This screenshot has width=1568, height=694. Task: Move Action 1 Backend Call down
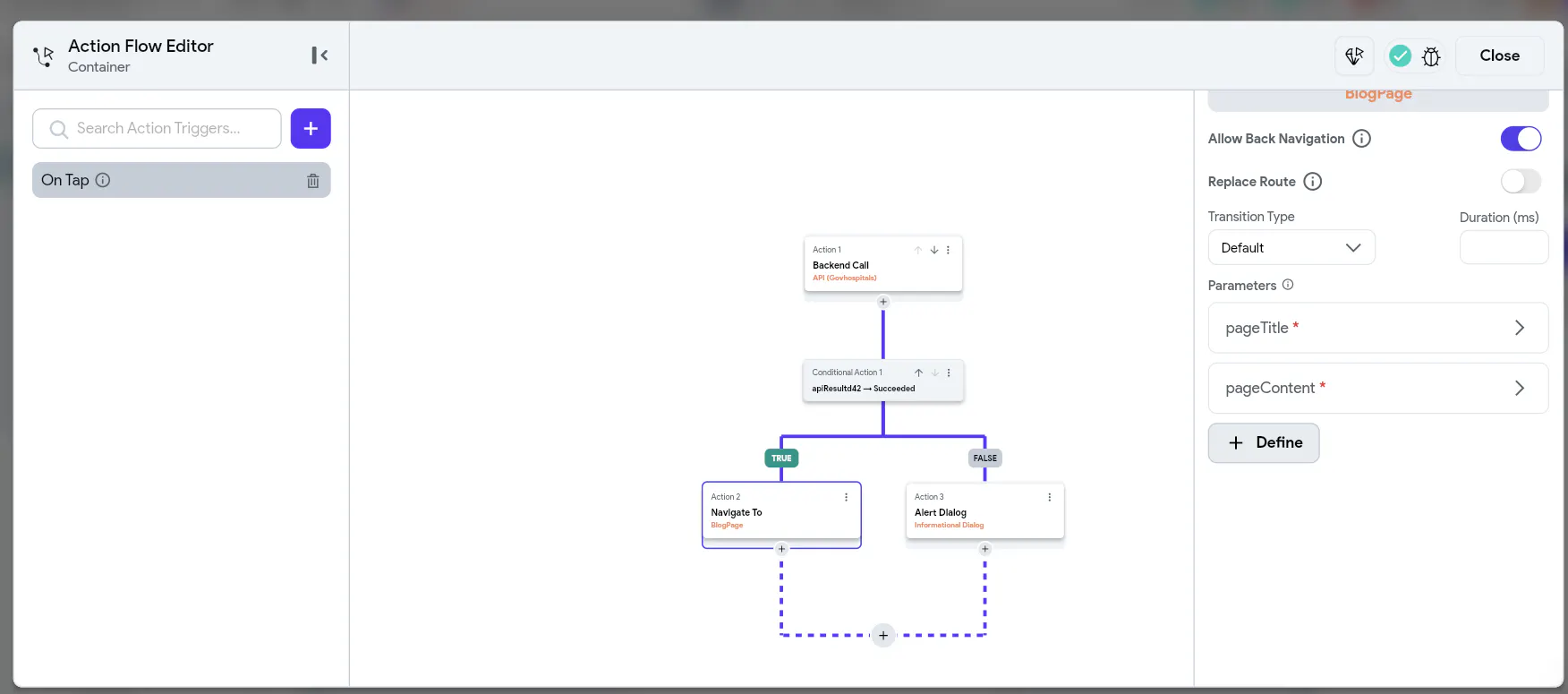coord(934,250)
